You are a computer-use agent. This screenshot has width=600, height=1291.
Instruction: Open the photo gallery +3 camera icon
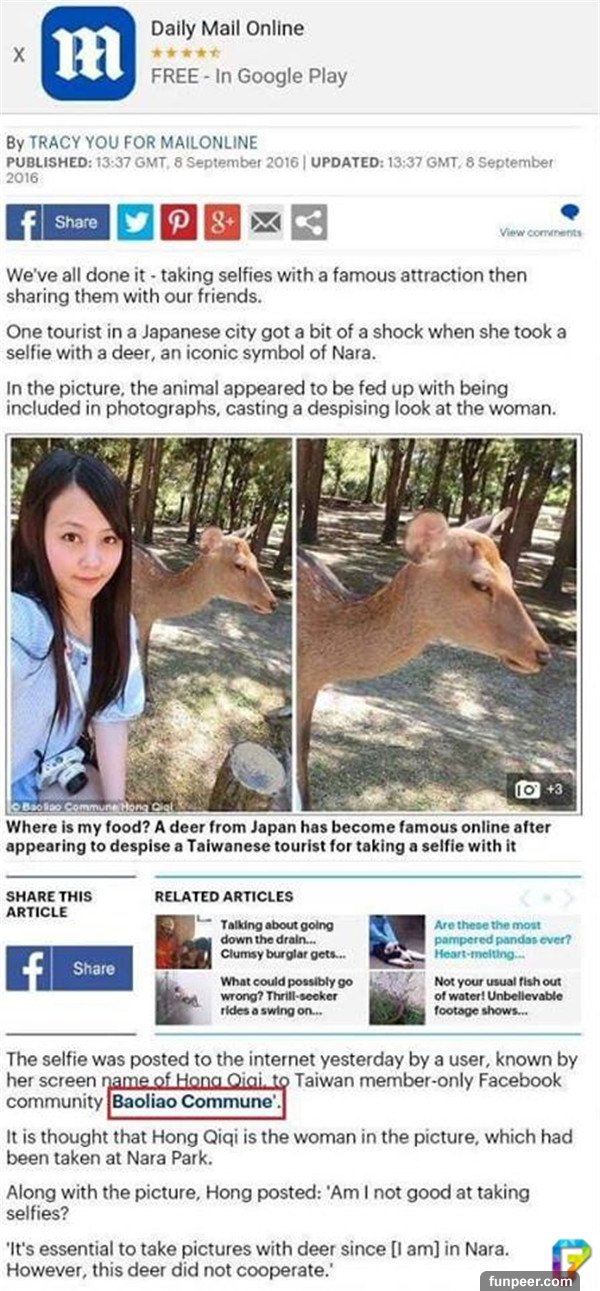(540, 790)
